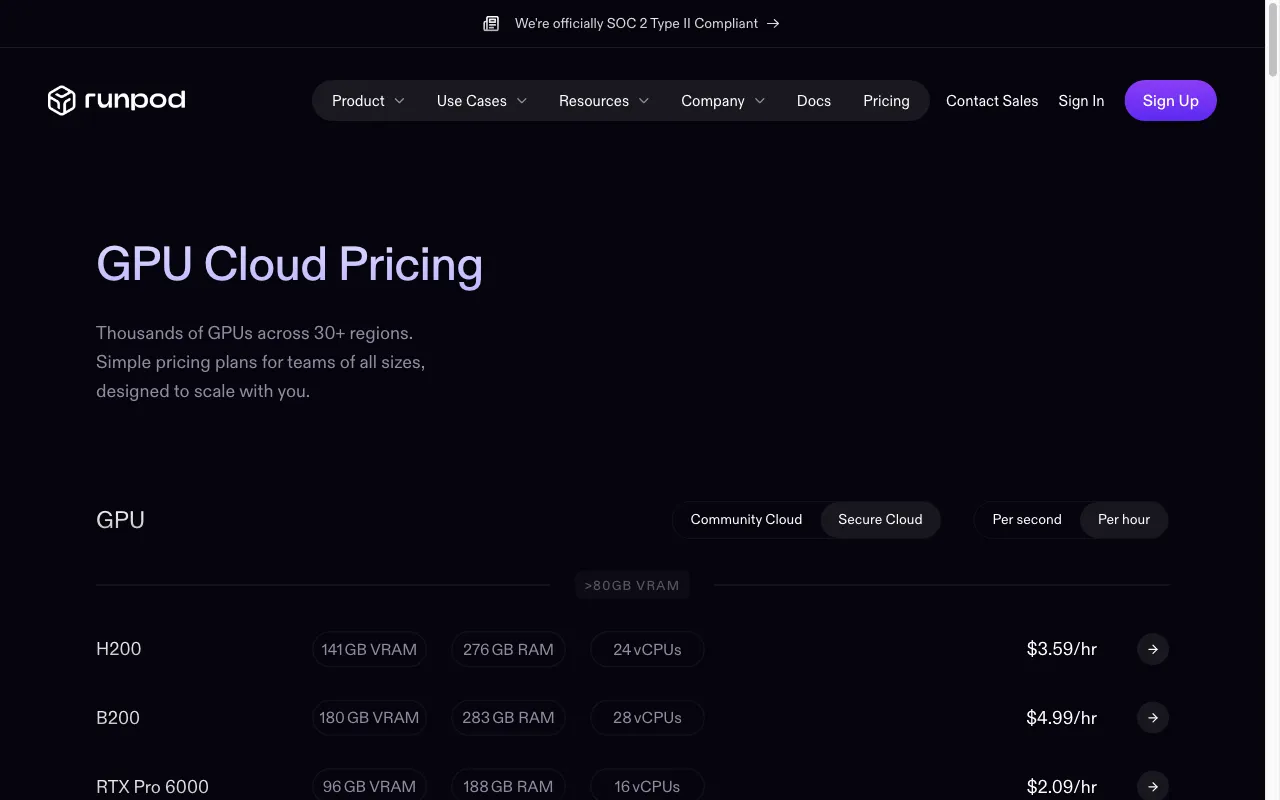The width and height of the screenshot is (1280, 800).
Task: Open the Use Cases menu
Action: 482,101
